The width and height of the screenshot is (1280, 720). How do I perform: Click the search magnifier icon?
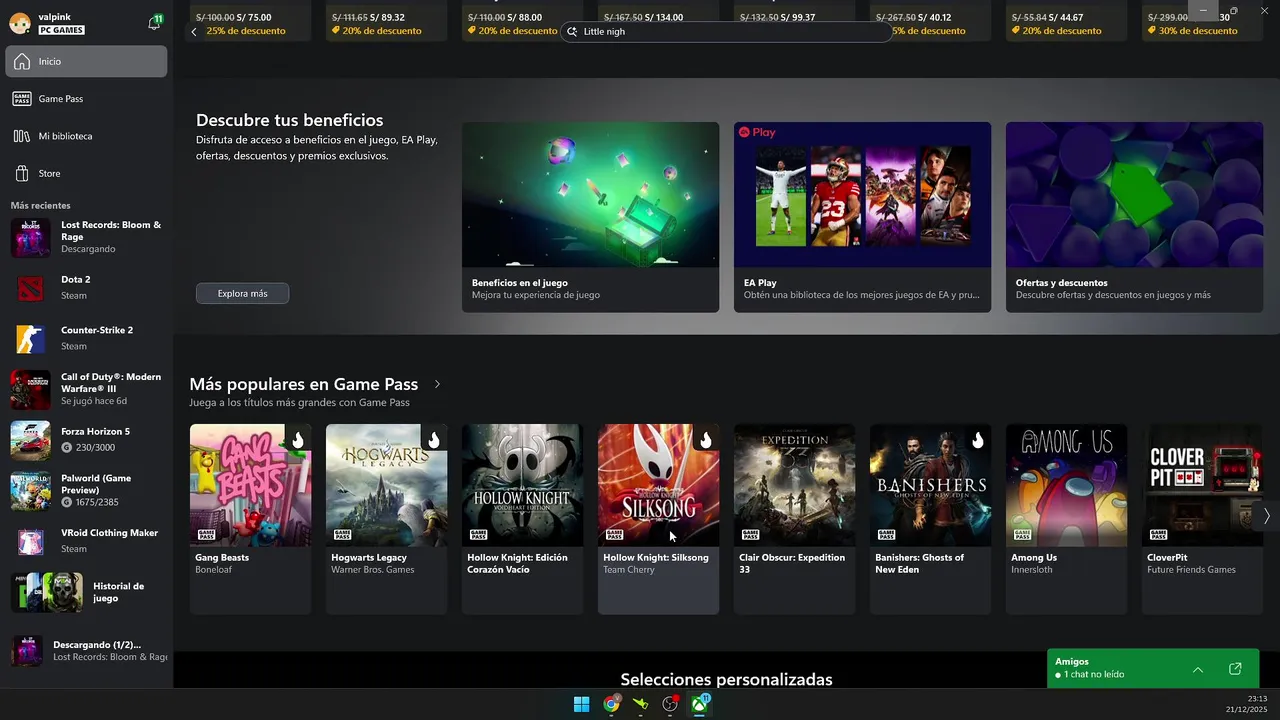[572, 31]
